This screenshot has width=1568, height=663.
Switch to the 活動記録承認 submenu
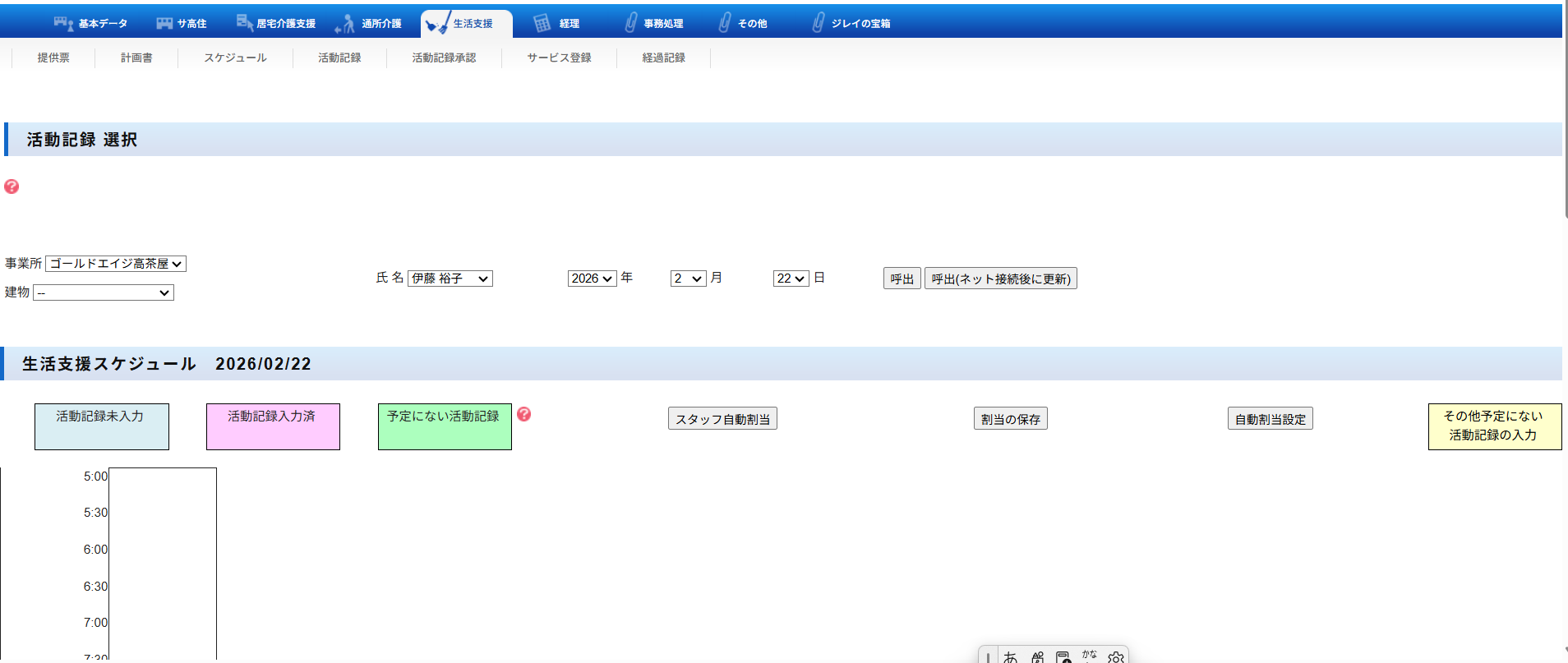(444, 58)
